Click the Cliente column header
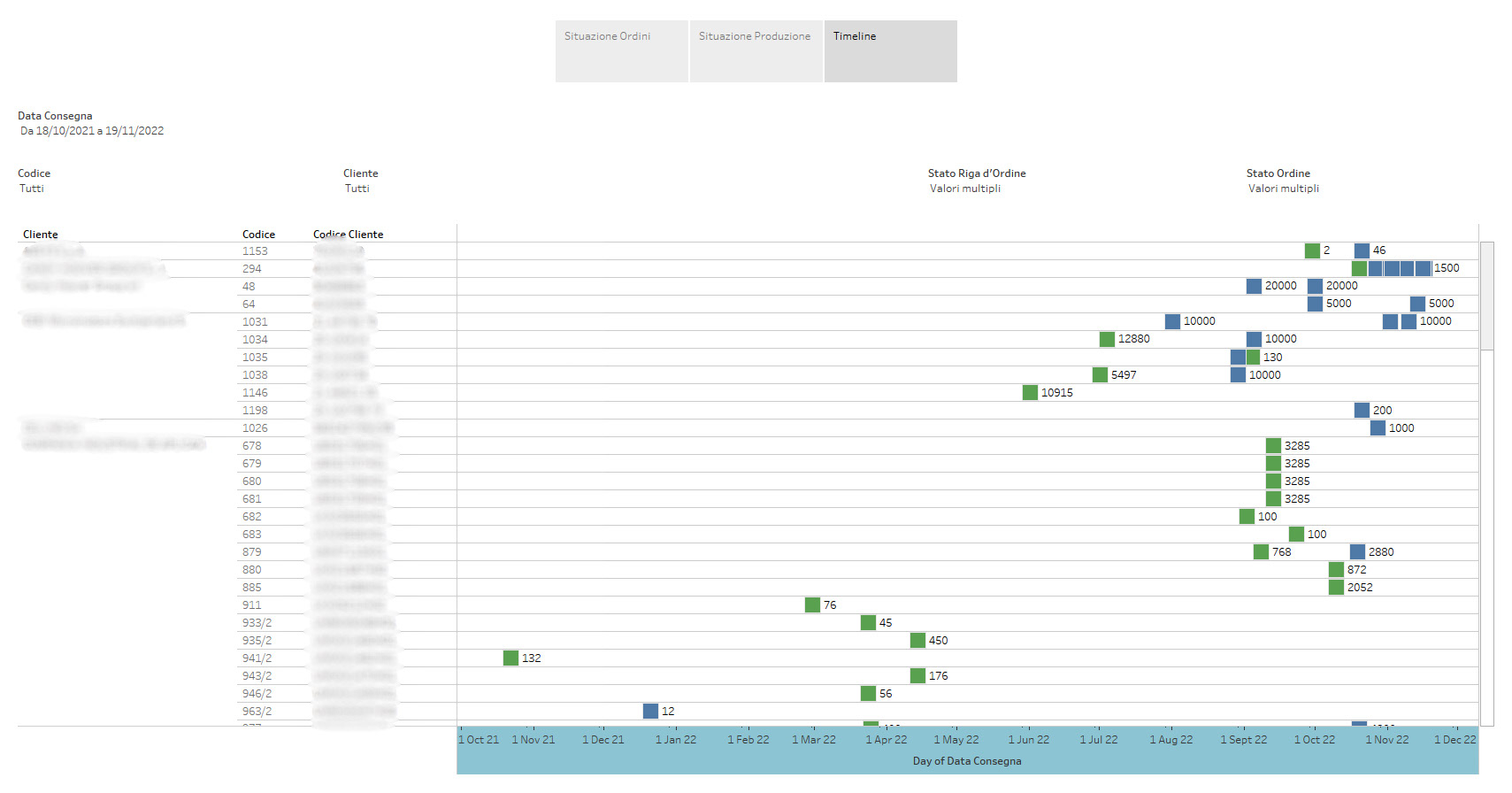This screenshot has width=1512, height=793. coord(41,235)
